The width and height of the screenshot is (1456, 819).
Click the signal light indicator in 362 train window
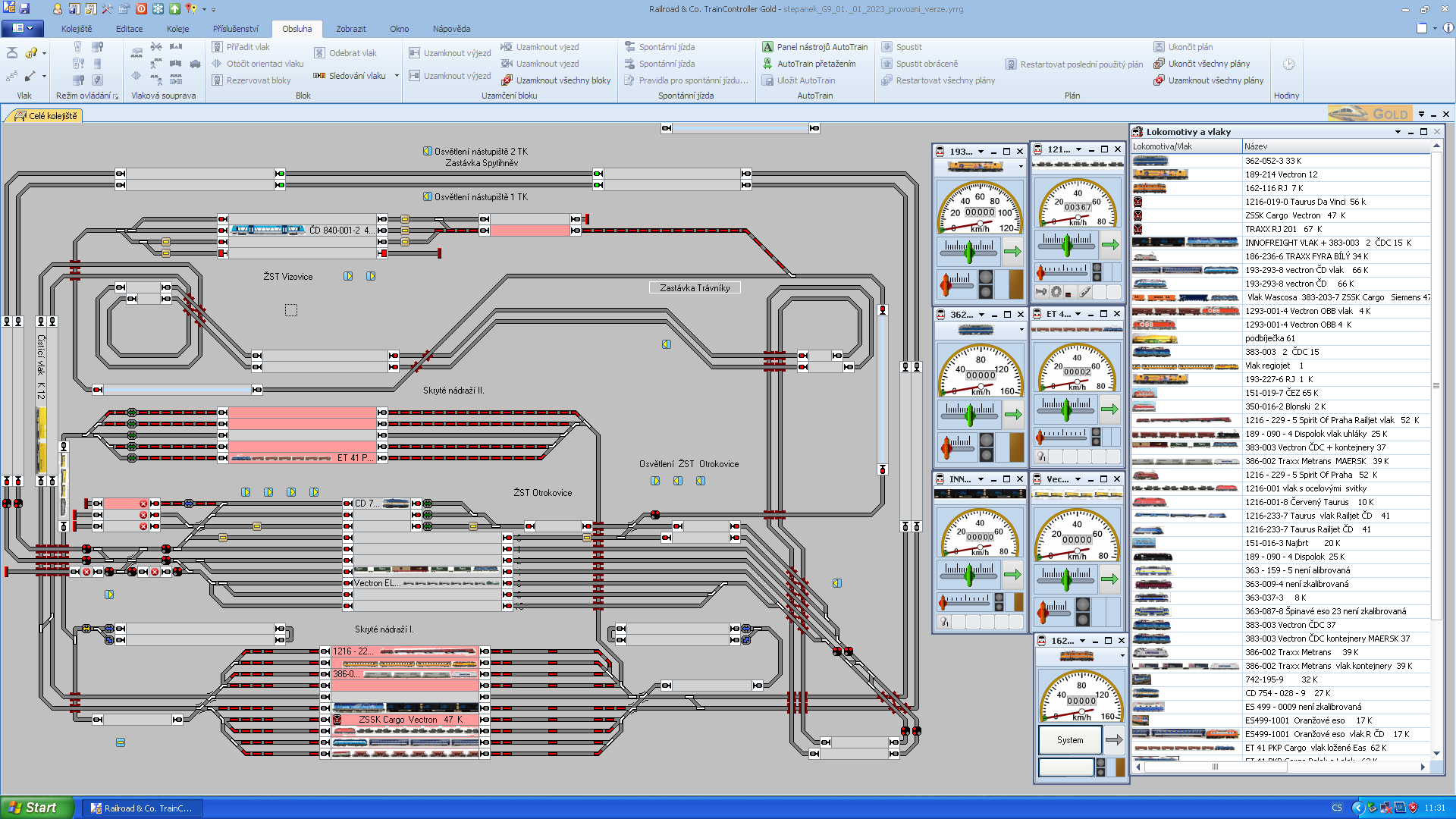coord(986,447)
